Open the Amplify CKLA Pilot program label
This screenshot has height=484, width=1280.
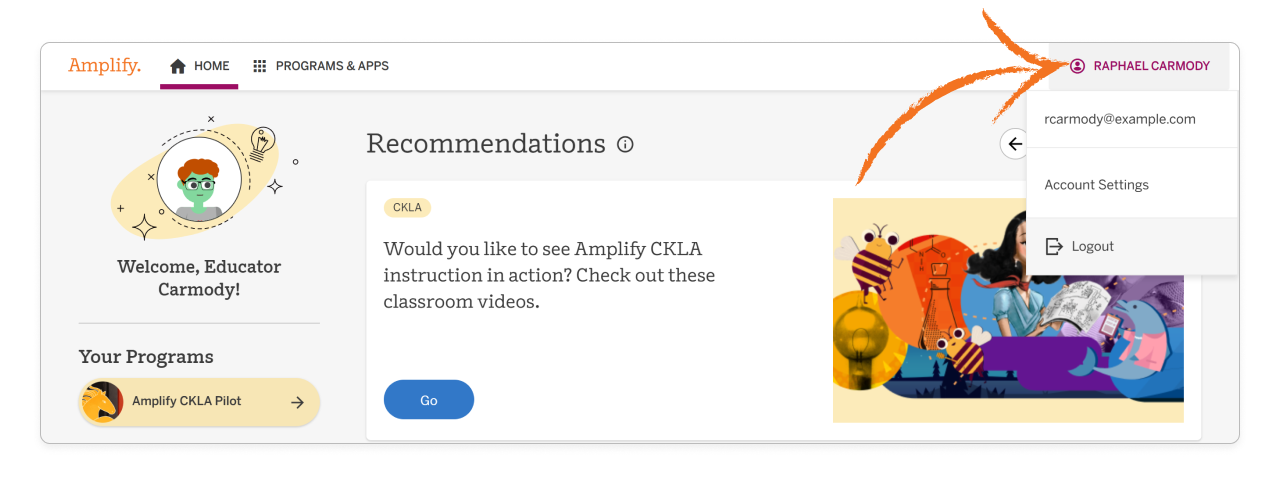pyautogui.click(x=187, y=402)
